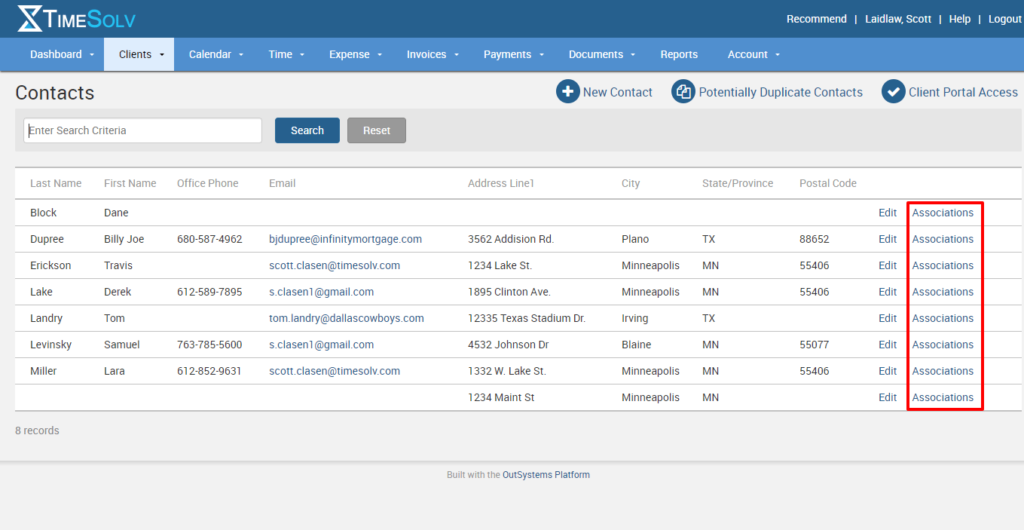Open the Payments menu

[514, 54]
